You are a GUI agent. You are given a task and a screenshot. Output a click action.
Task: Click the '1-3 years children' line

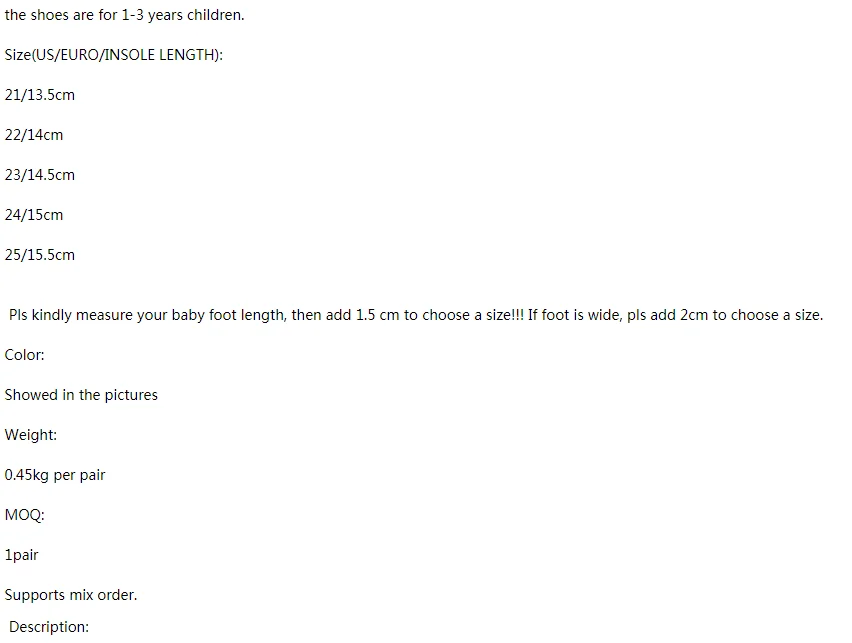(x=124, y=15)
